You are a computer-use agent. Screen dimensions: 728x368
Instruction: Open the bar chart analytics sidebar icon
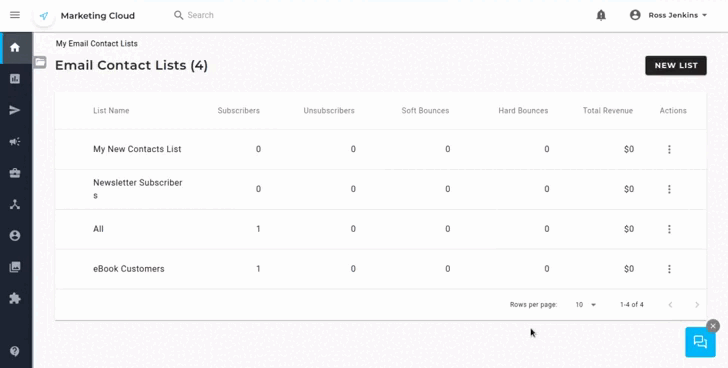[x=15, y=79]
